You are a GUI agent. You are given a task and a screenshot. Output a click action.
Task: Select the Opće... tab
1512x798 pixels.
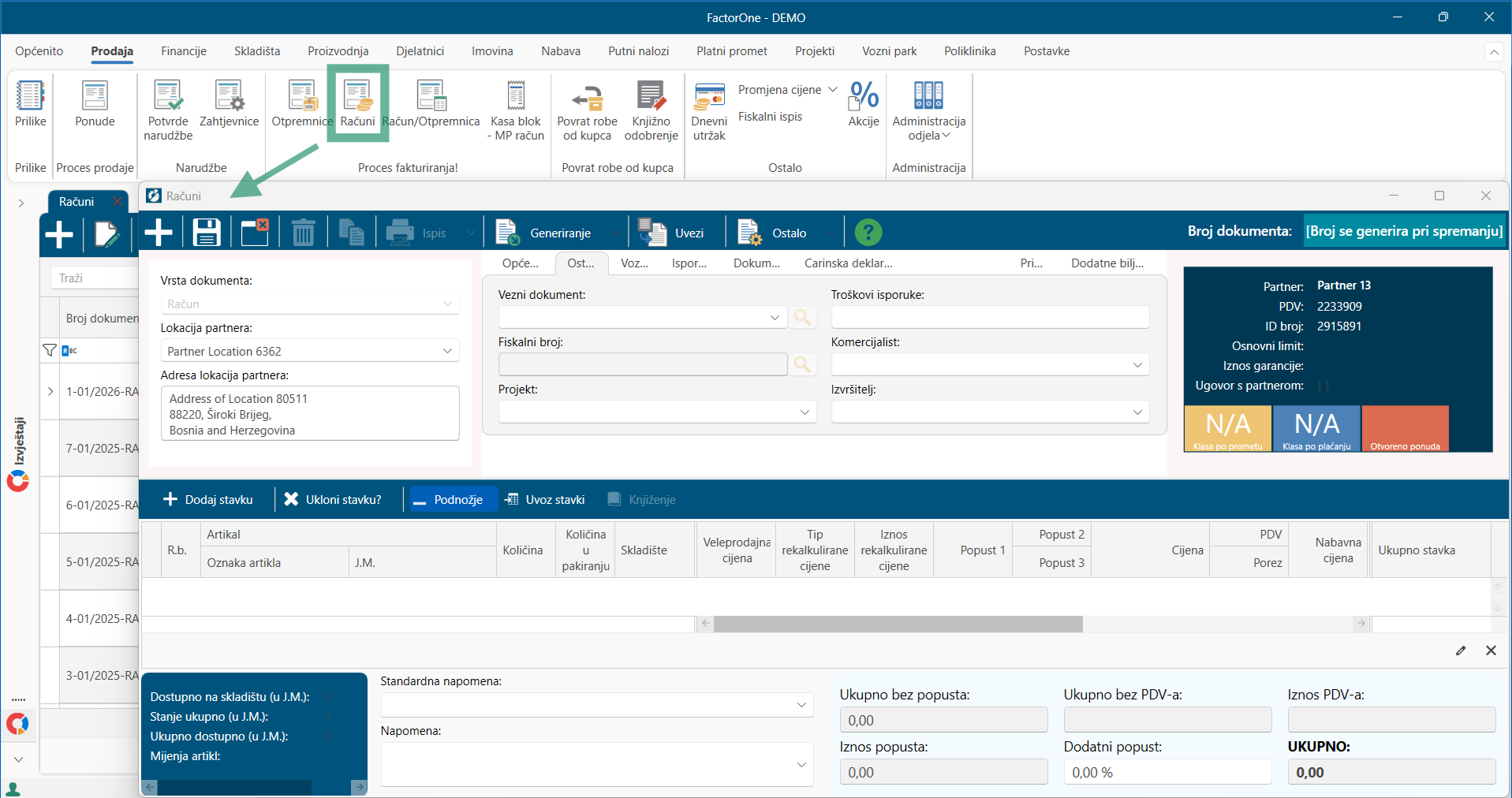pos(521,263)
